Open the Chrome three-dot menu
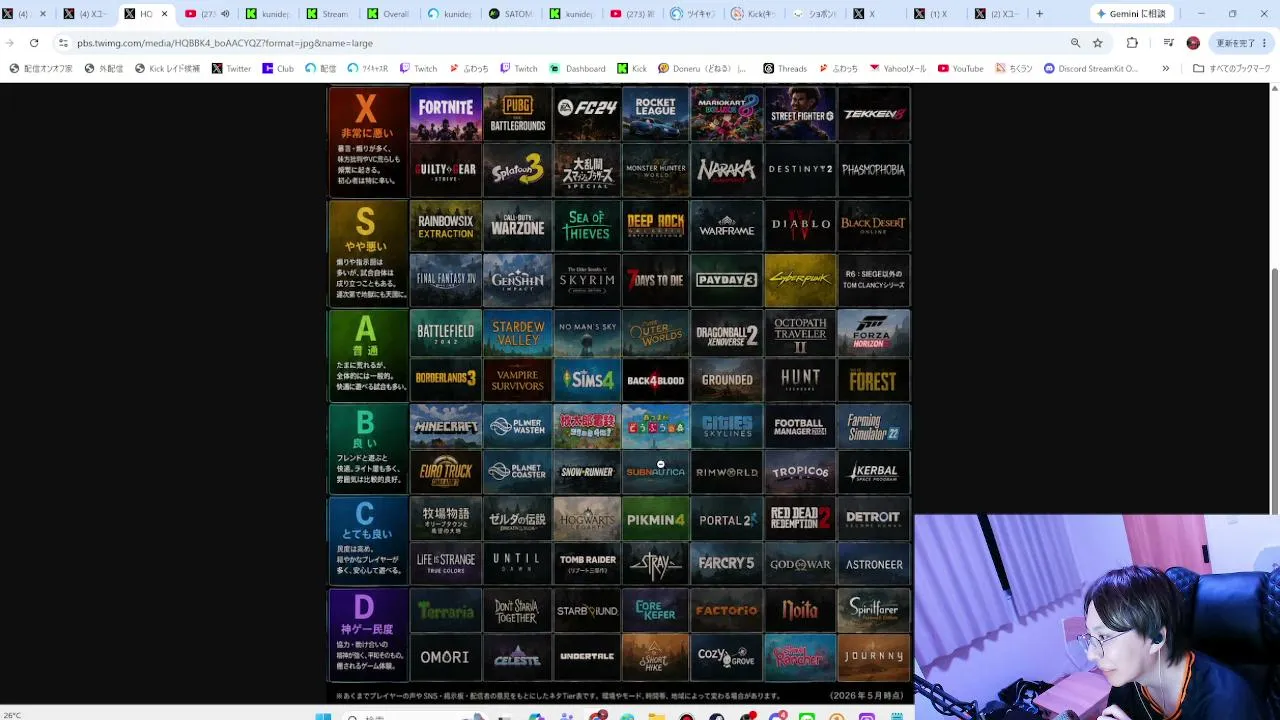This screenshot has width=1280, height=720. [x=1265, y=43]
